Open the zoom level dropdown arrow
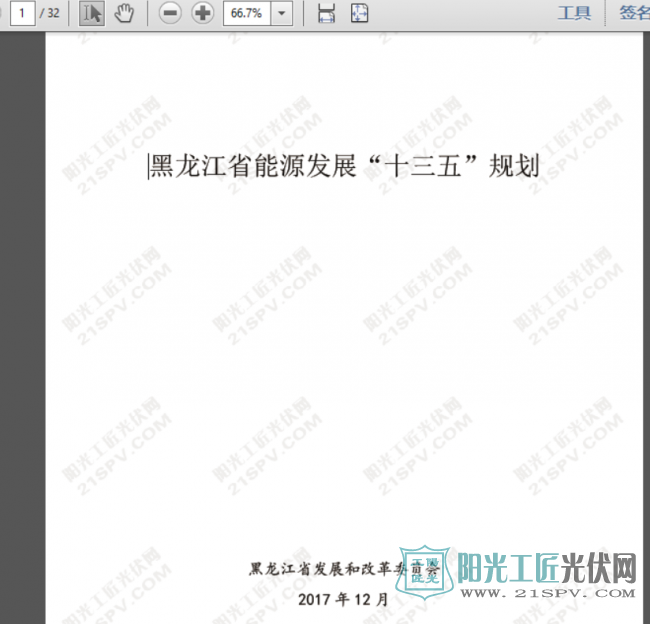 click(x=284, y=13)
